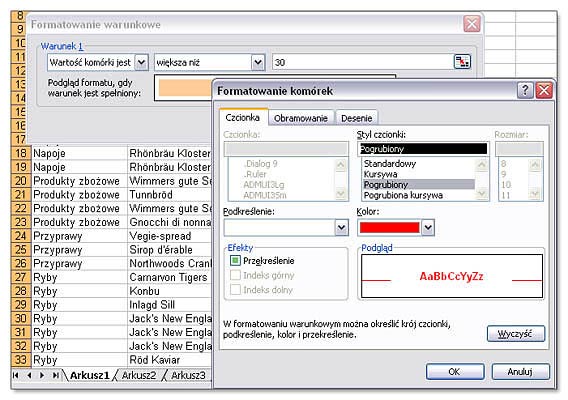This screenshot has height=400, width=568.
Task: Click the condition value field containing 30
Action: 363,62
